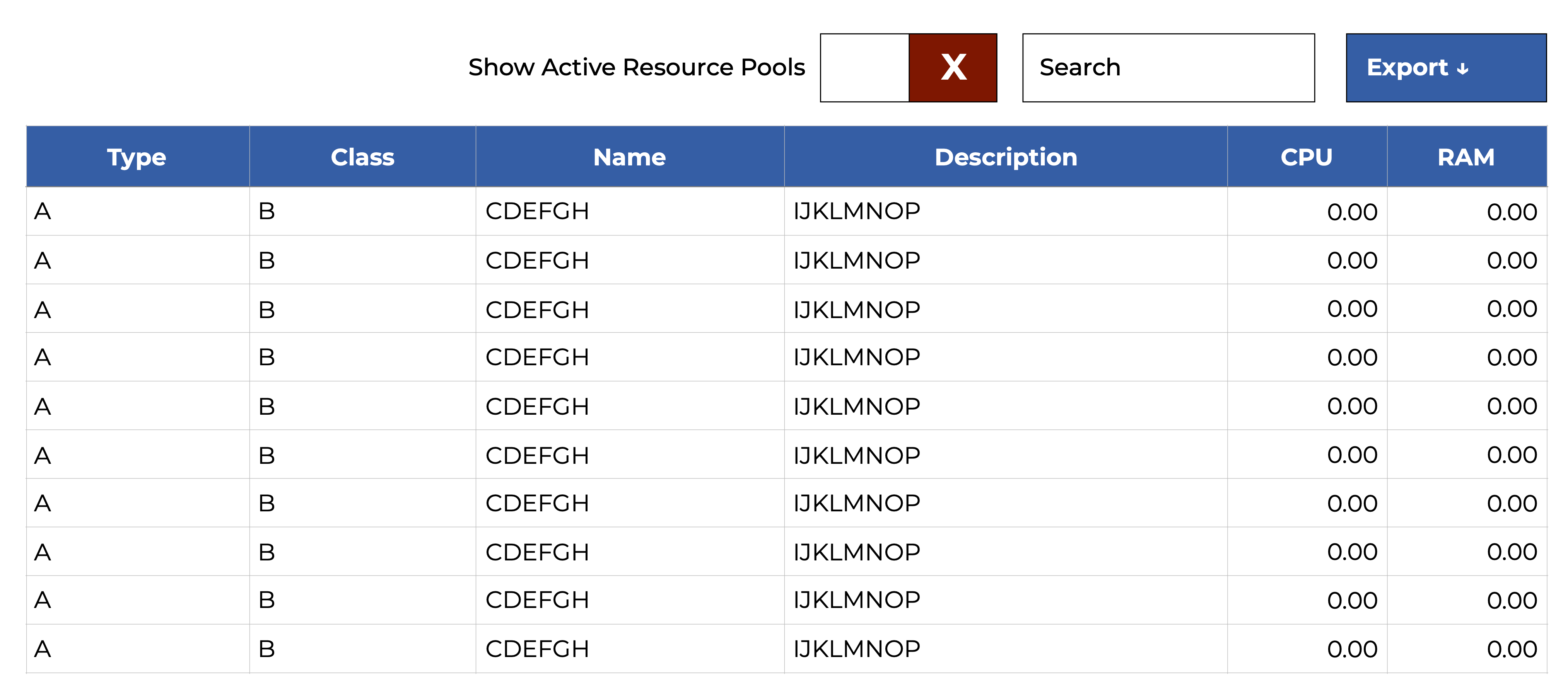
Task: Select Type cell A in last row
Action: 43,649
